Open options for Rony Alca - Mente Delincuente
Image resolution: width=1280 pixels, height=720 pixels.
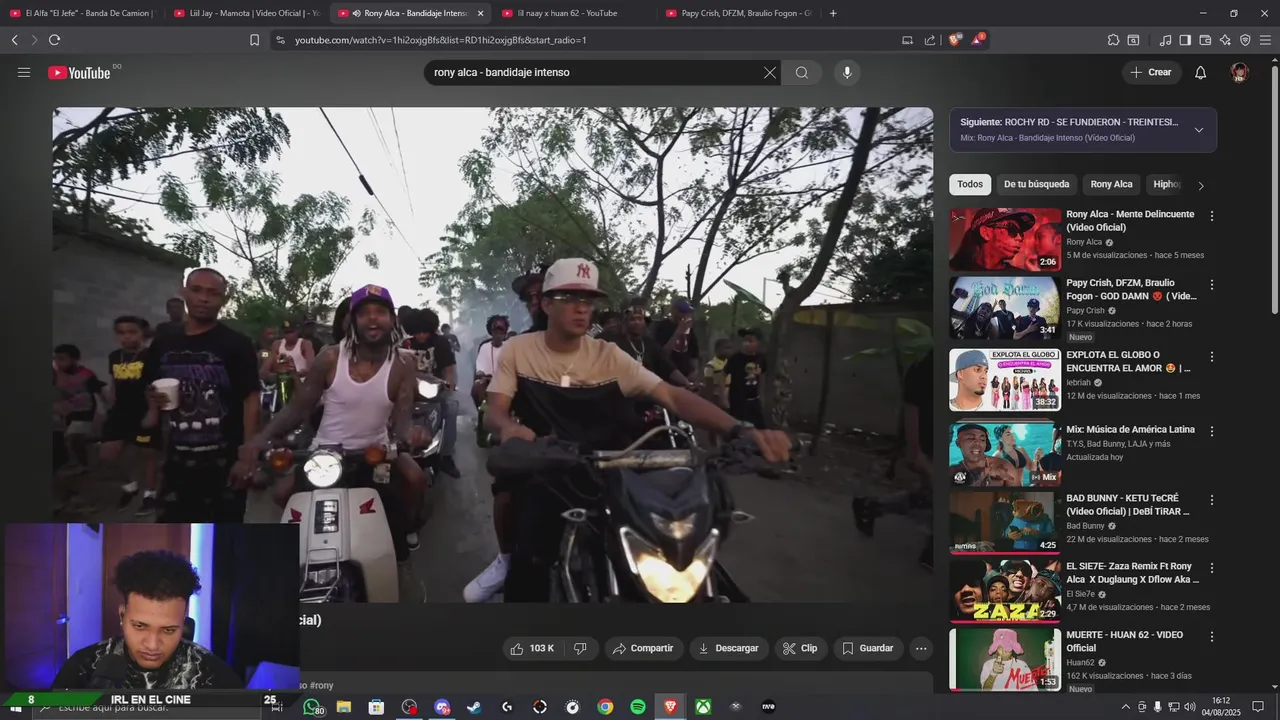pyautogui.click(x=1212, y=216)
